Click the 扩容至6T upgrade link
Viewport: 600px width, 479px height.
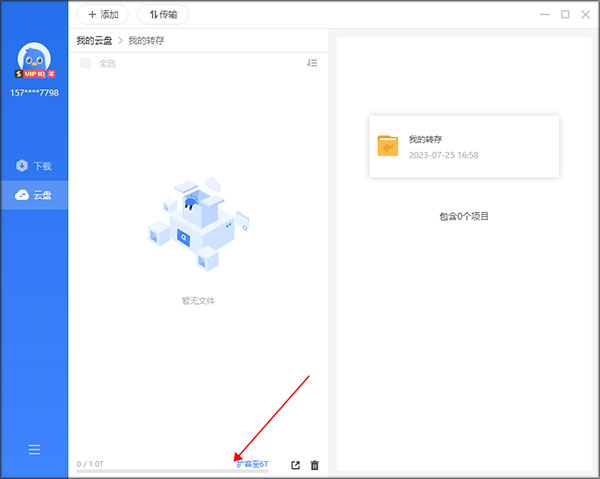253,464
